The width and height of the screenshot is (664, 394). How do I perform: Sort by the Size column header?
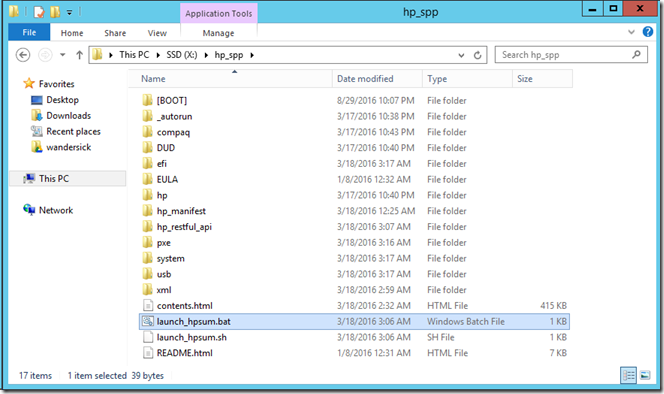(542, 79)
